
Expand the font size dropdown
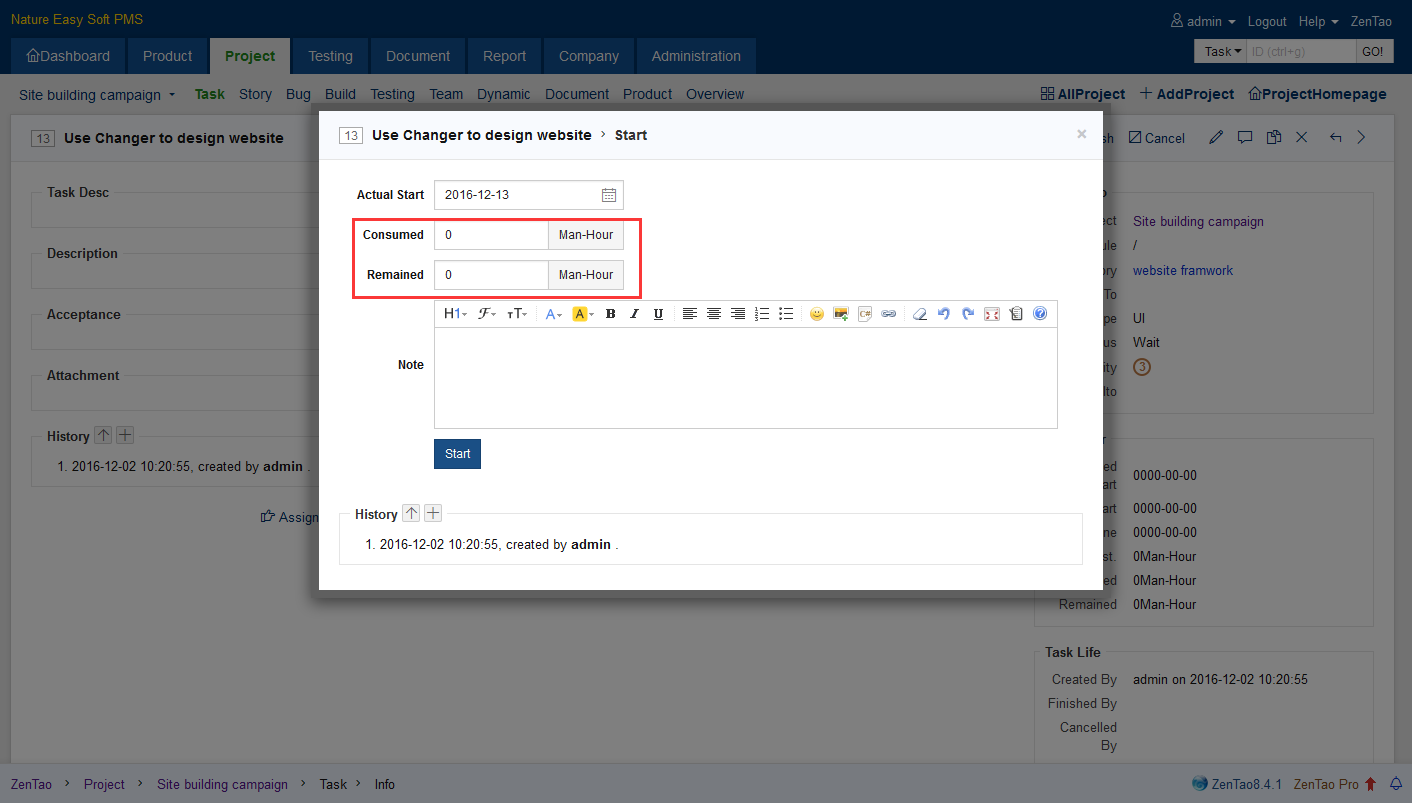pyautogui.click(x=516, y=314)
